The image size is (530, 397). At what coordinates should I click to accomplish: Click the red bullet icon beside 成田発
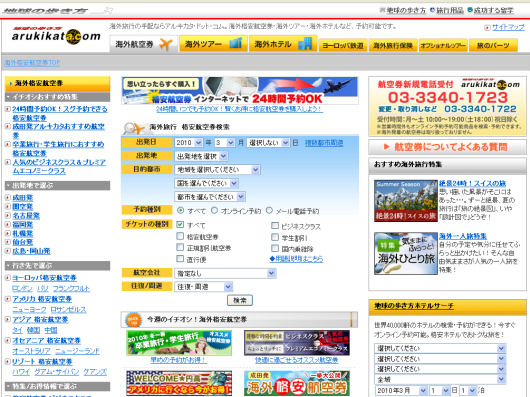8,198
